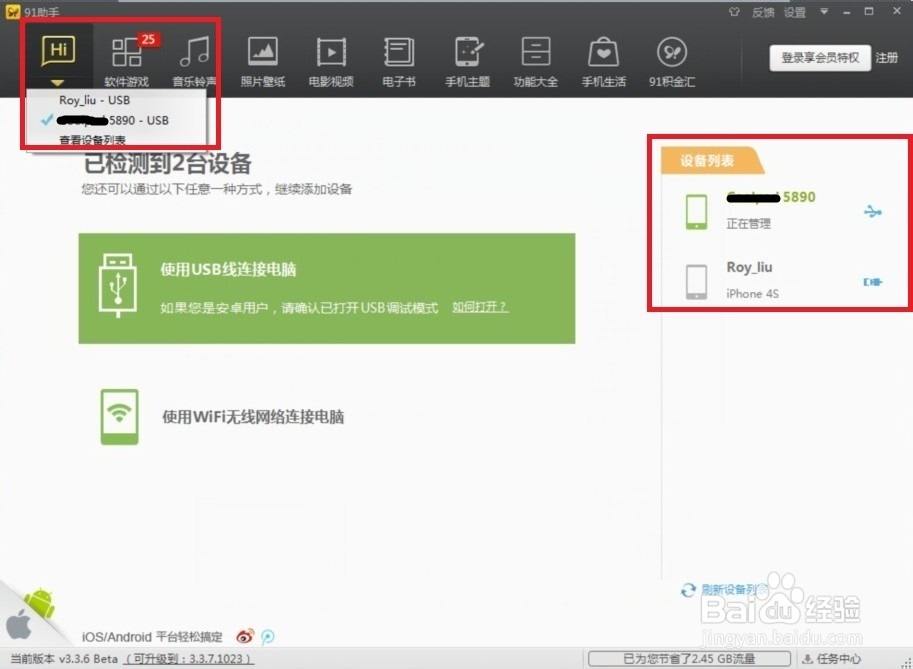Viewport: 913px width, 669px height.
Task: Click the Android robot icon at bottom-left
Action: click(40, 604)
